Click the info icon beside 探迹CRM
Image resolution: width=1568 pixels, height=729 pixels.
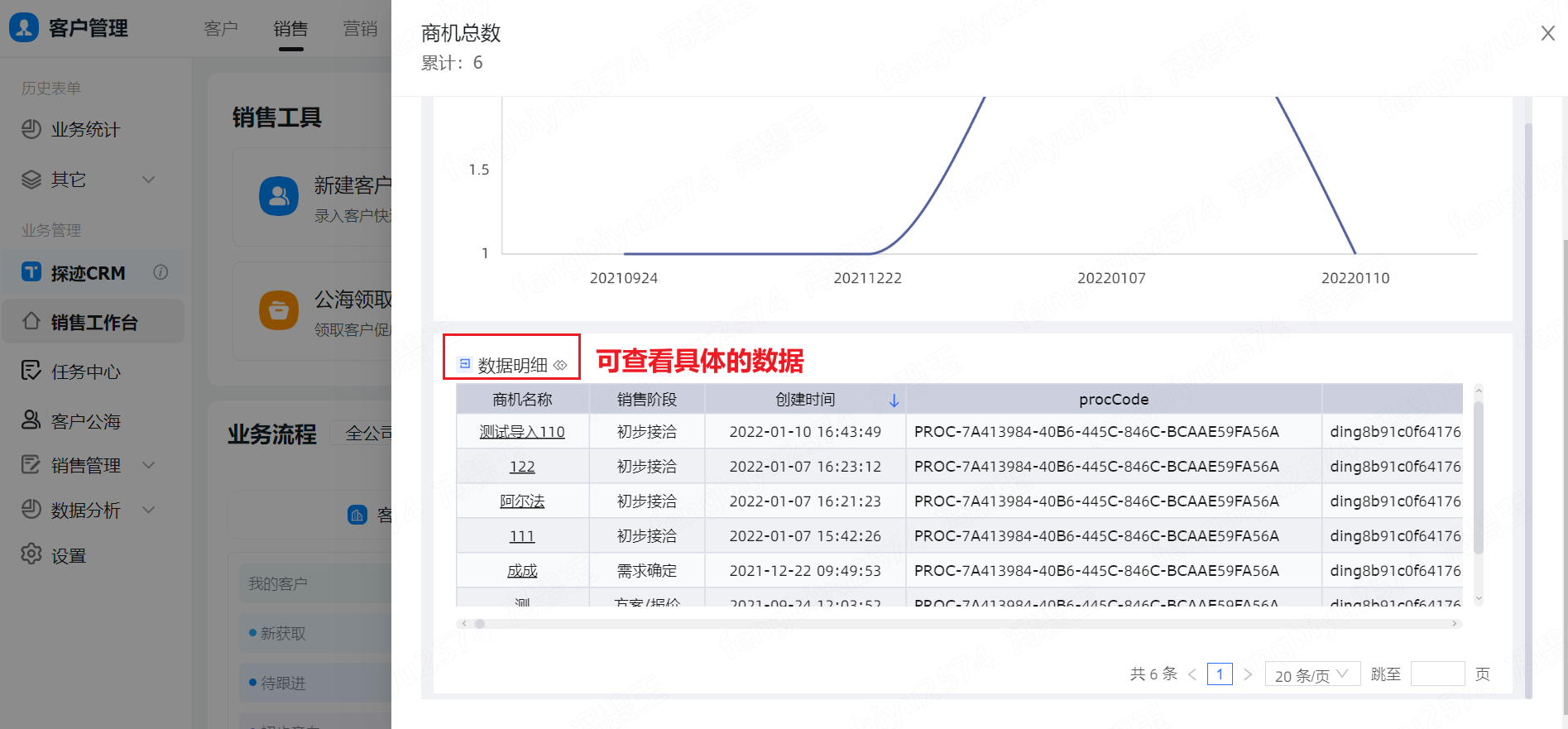click(161, 272)
